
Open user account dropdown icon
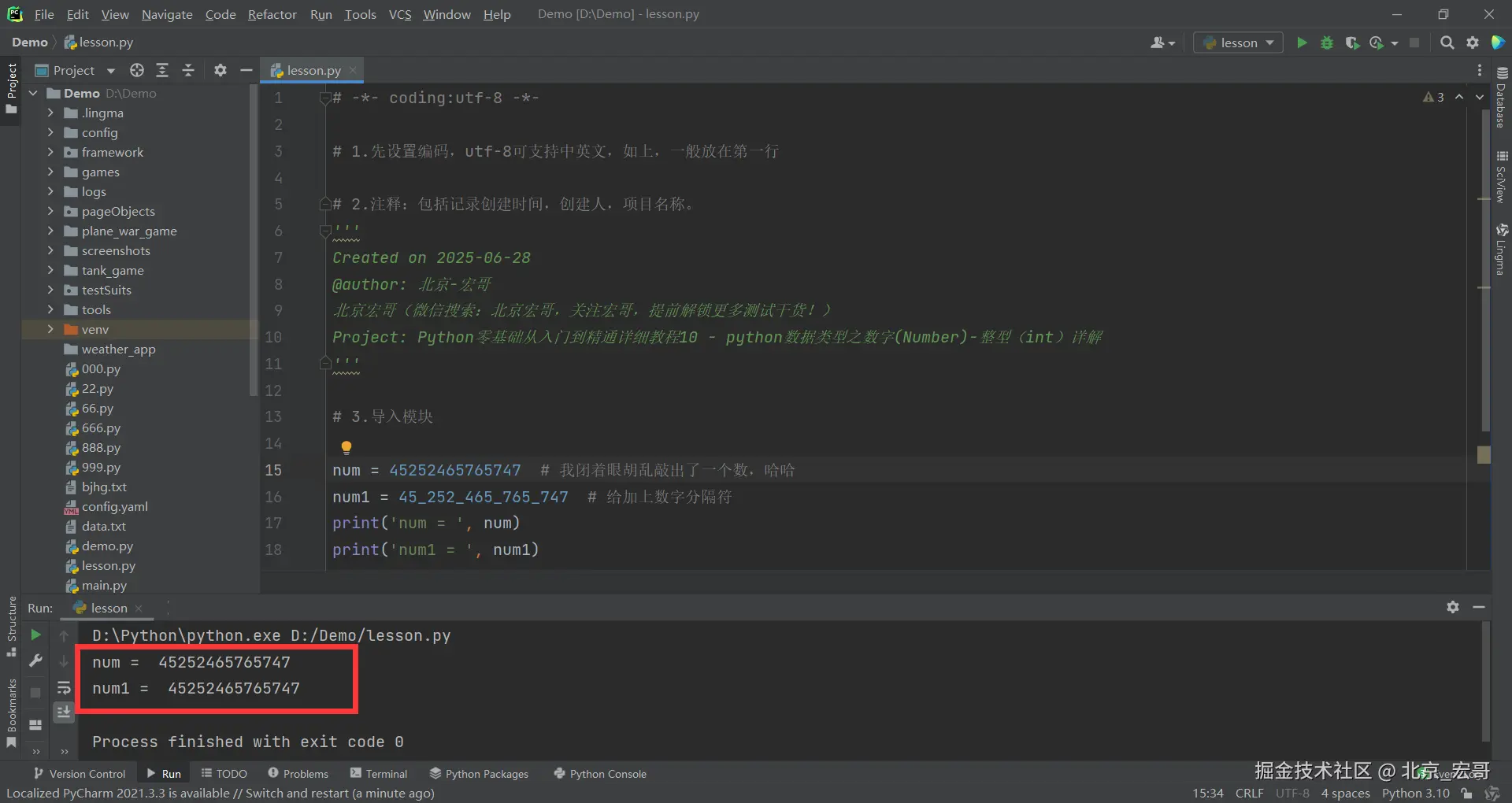[x=1162, y=43]
